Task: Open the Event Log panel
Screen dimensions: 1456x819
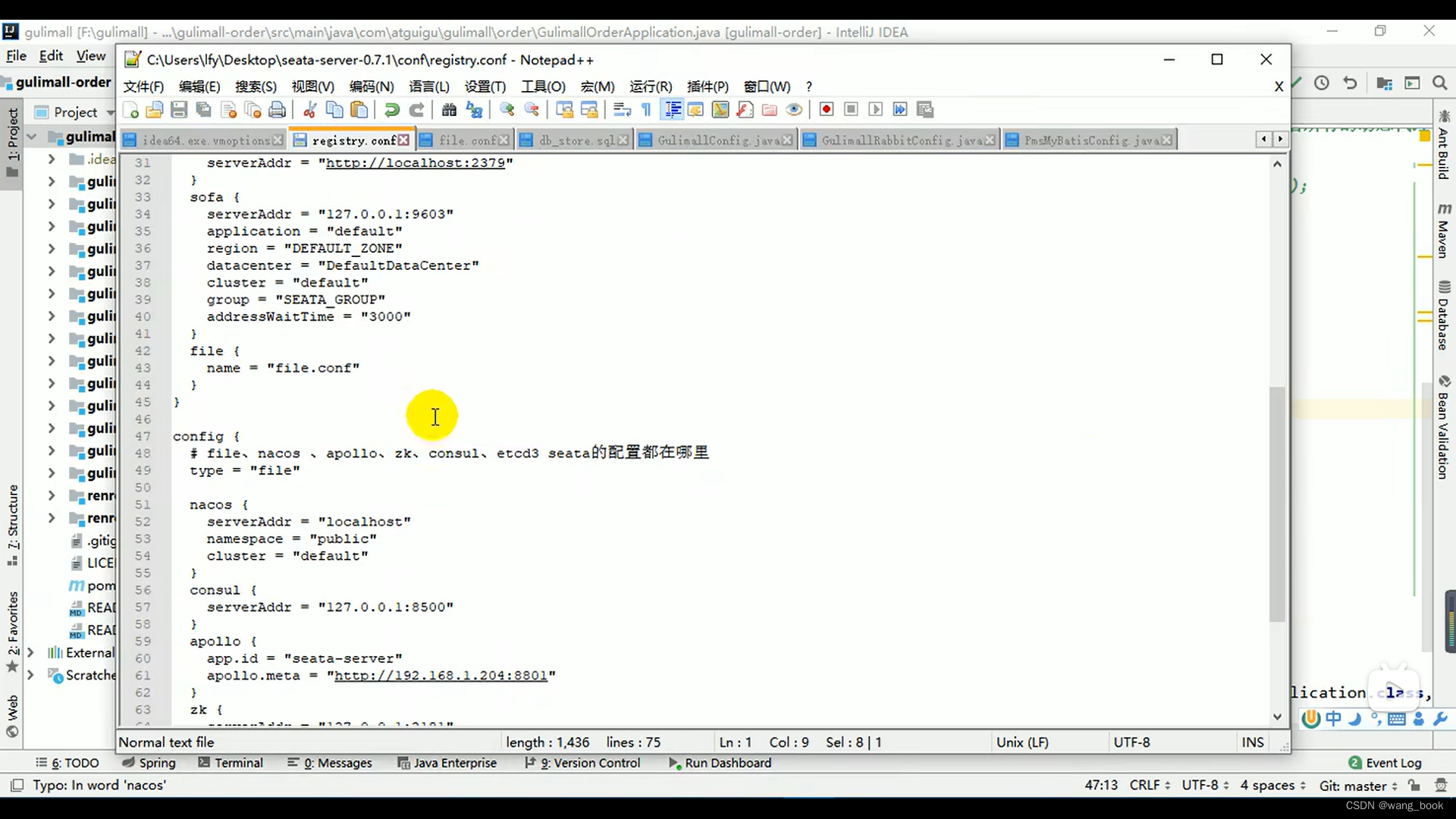Action: [x=1385, y=763]
